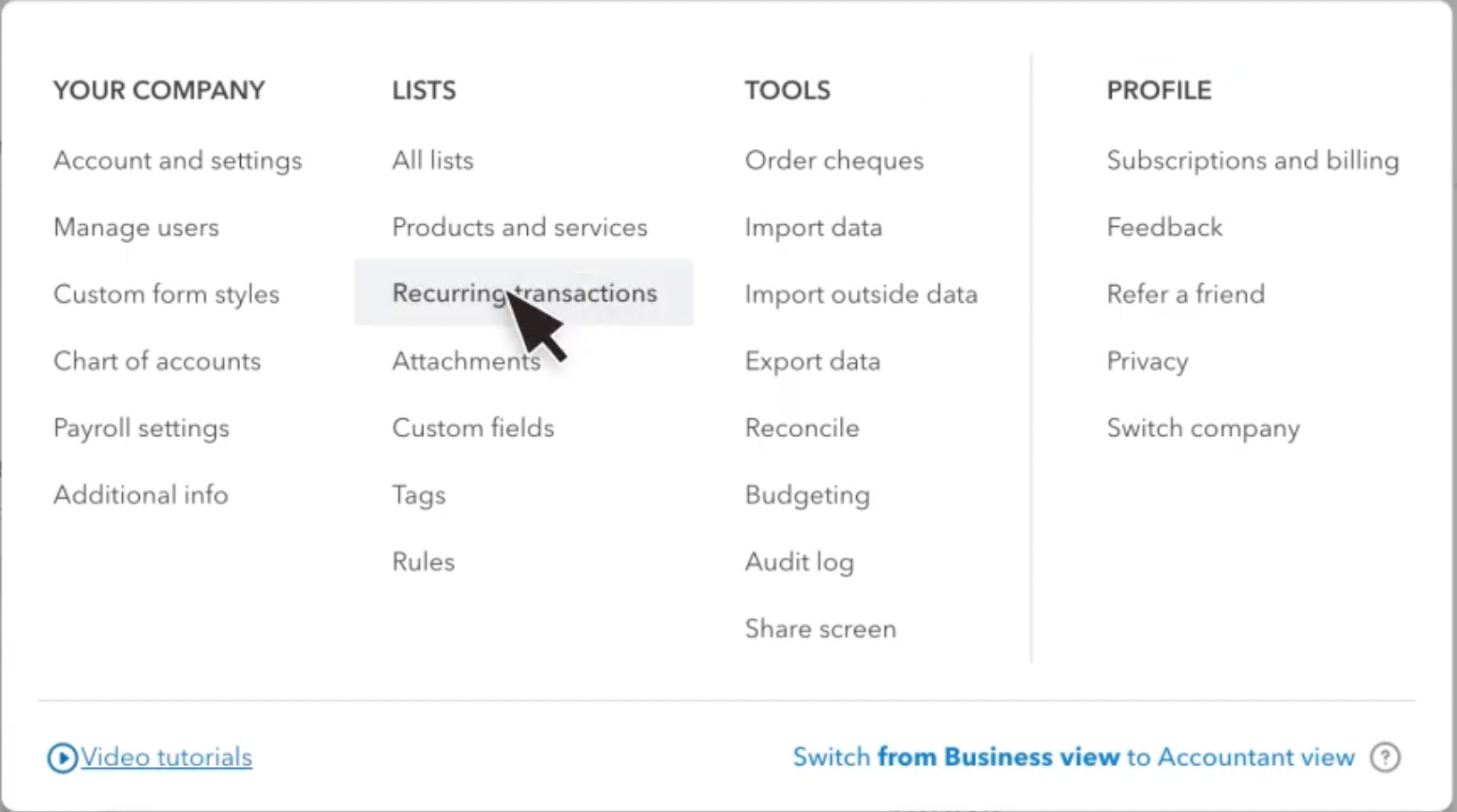Start Import data
Image resolution: width=1457 pixels, height=812 pixels.
[x=813, y=227]
